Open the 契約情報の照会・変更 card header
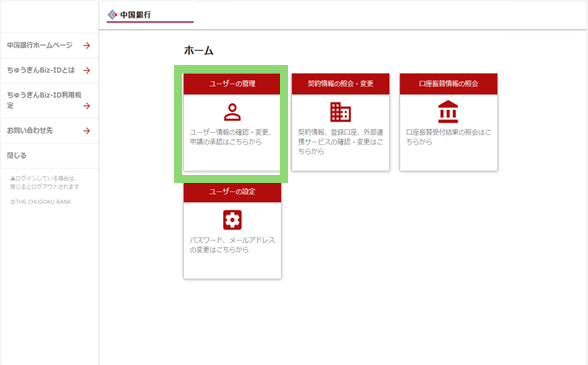Viewport: 588px width, 365px height. tap(340, 84)
